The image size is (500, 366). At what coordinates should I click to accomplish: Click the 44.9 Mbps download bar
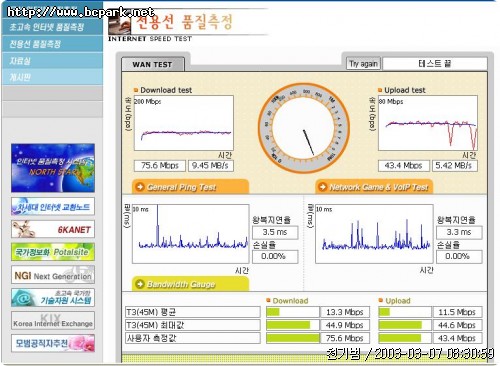(x=293, y=325)
